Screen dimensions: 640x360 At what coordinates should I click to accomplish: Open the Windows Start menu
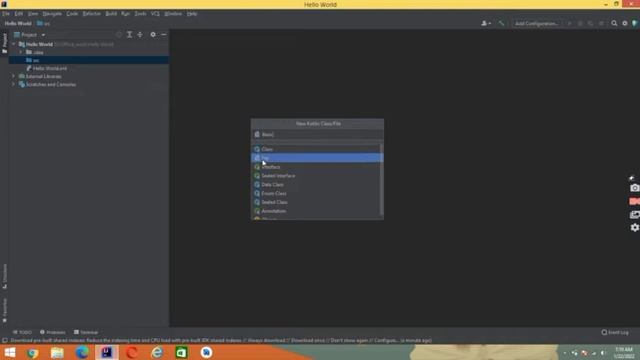point(9,352)
